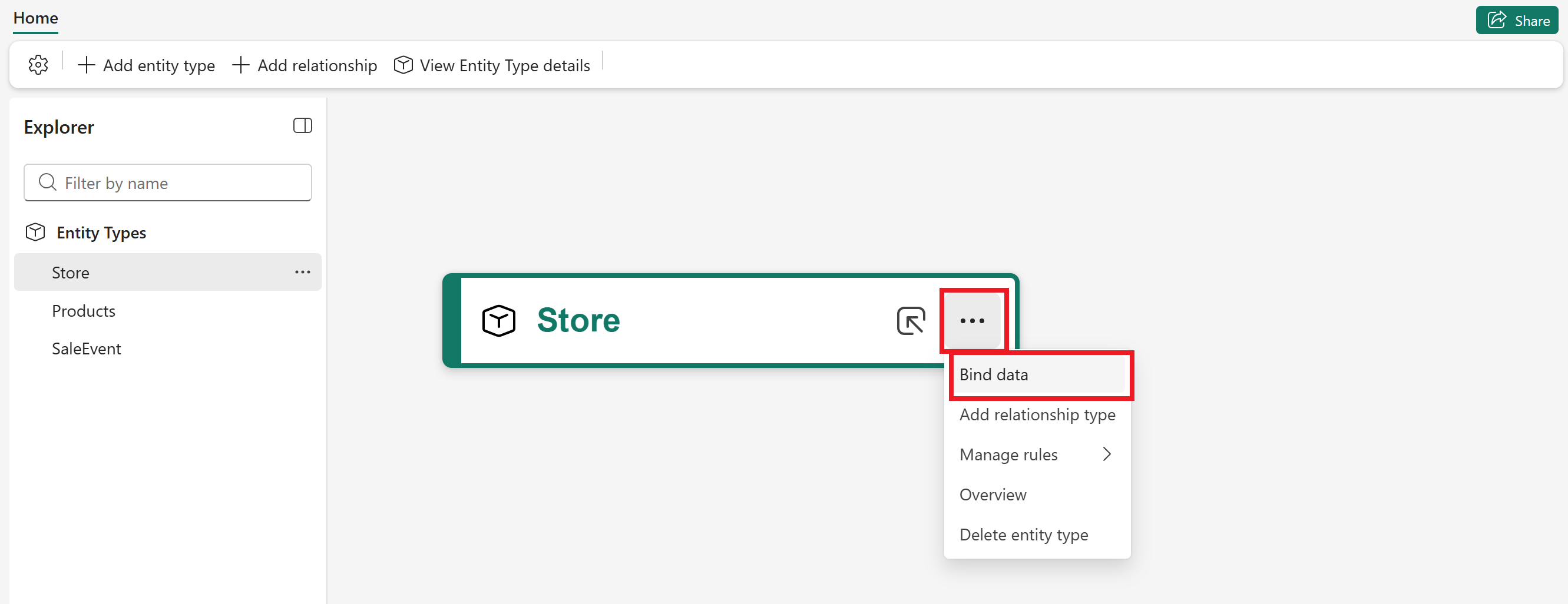Image resolution: width=1568 pixels, height=604 pixels.
Task: Click the Store card ellipsis button
Action: pyautogui.click(x=972, y=321)
